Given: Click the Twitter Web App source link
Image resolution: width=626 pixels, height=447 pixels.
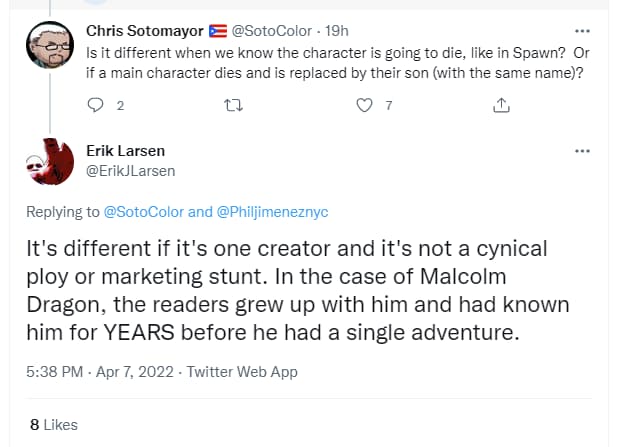Looking at the screenshot, I should [x=242, y=372].
